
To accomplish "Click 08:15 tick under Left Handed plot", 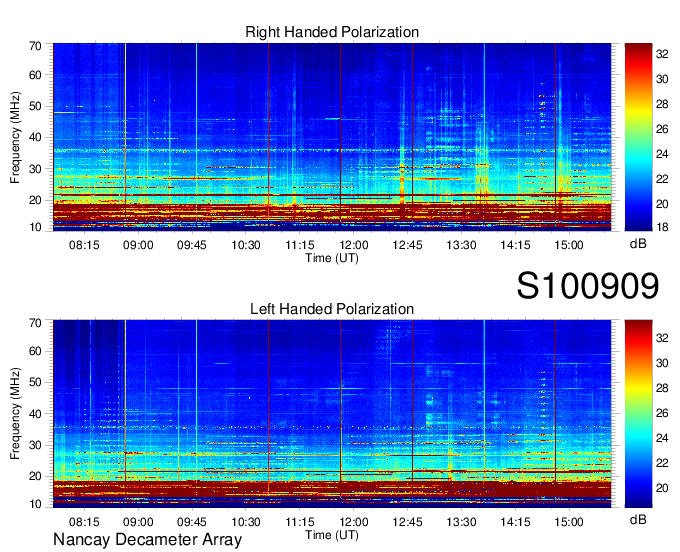I will tap(84, 522).
